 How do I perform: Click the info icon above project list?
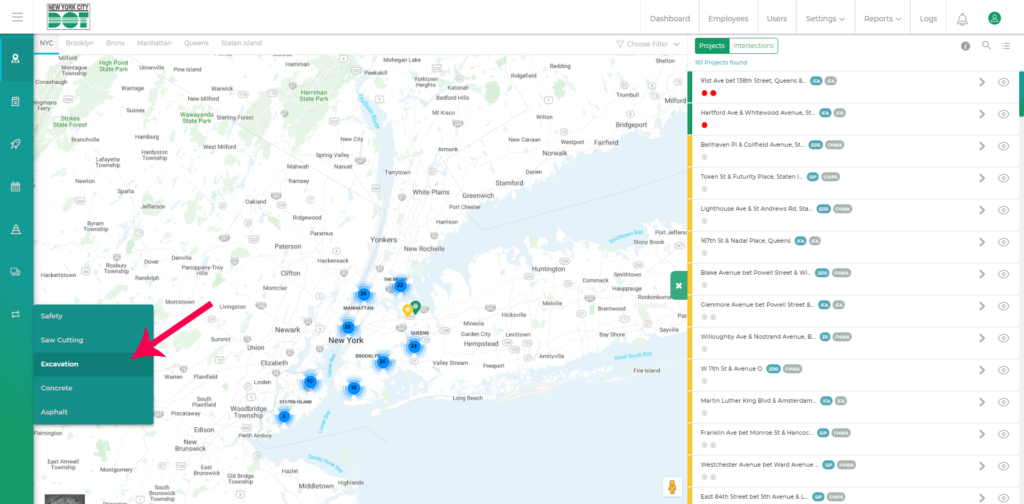point(965,46)
